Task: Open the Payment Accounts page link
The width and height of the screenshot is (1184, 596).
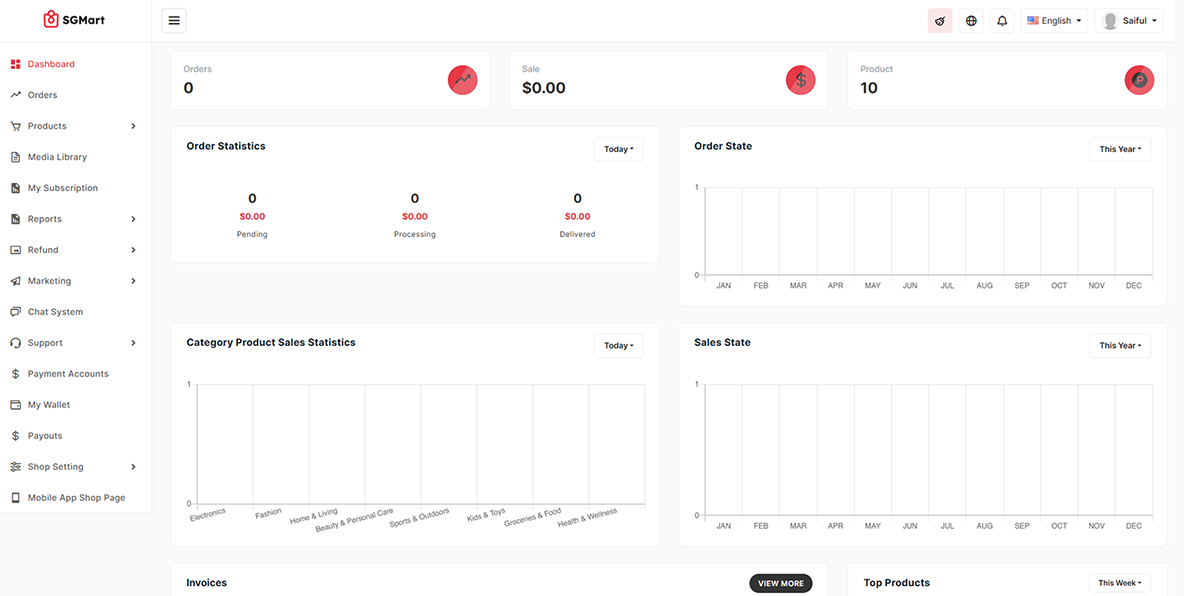Action: point(68,374)
